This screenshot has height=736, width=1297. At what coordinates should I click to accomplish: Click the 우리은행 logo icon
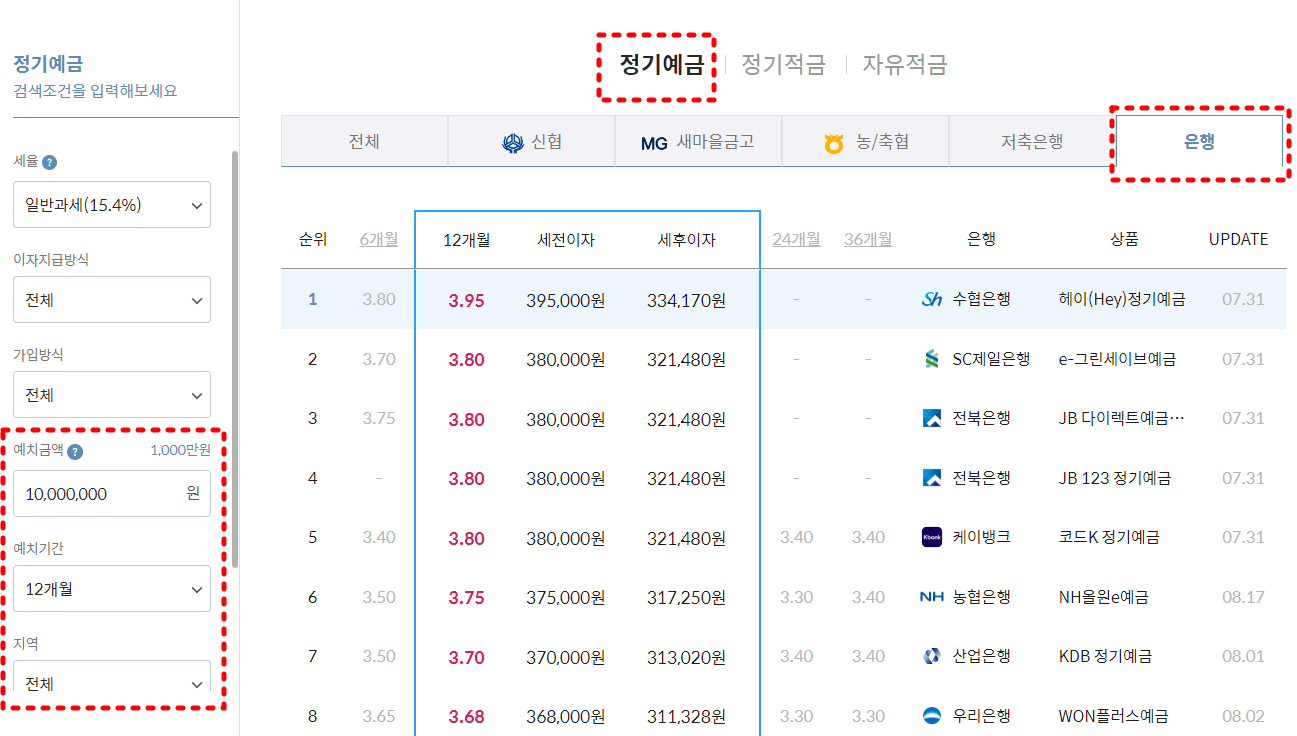pyautogui.click(x=932, y=716)
